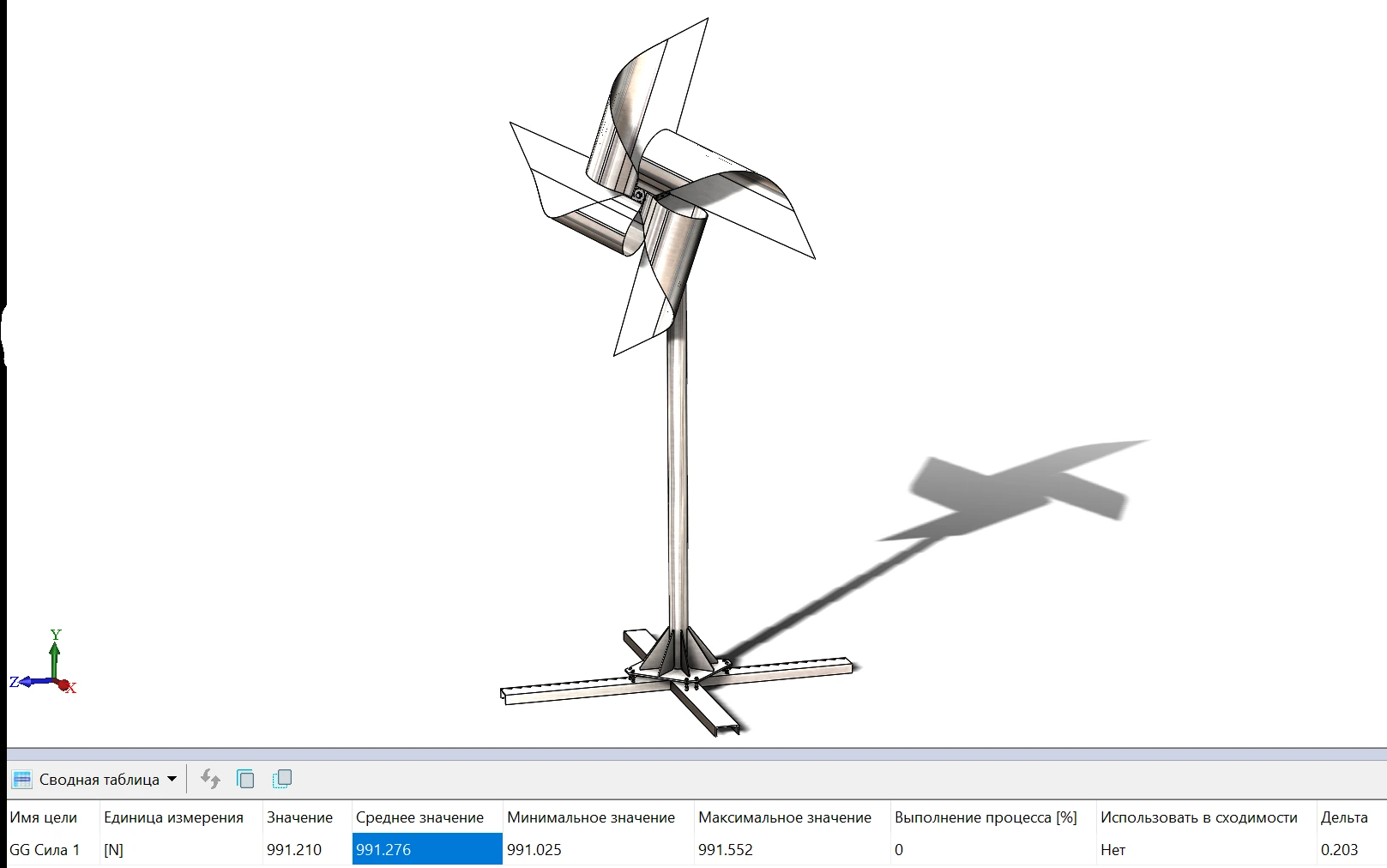Select the highlighted 991.276 average cell
The image size is (1387, 868).
(427, 849)
